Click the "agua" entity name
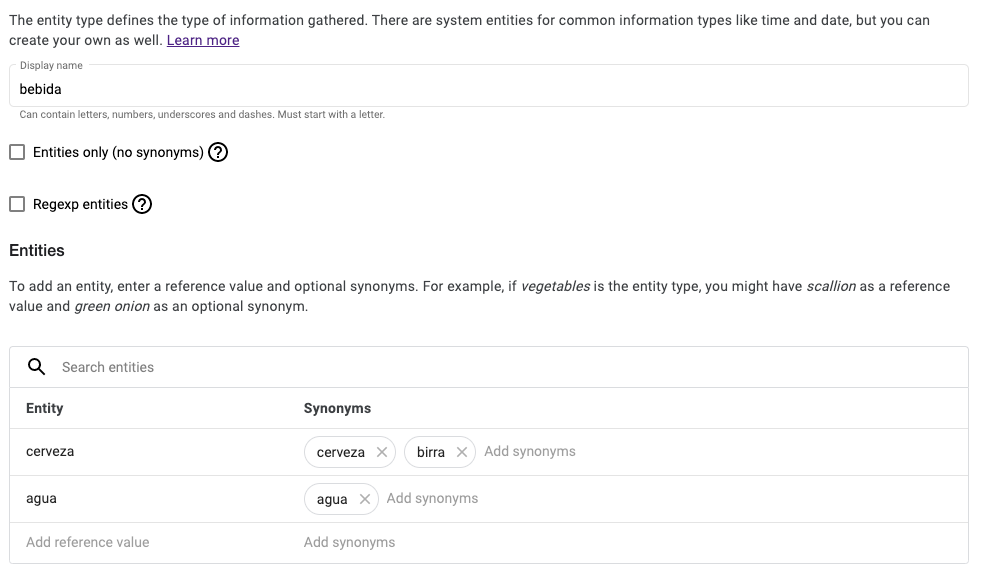983x576 pixels. [x=42, y=498]
